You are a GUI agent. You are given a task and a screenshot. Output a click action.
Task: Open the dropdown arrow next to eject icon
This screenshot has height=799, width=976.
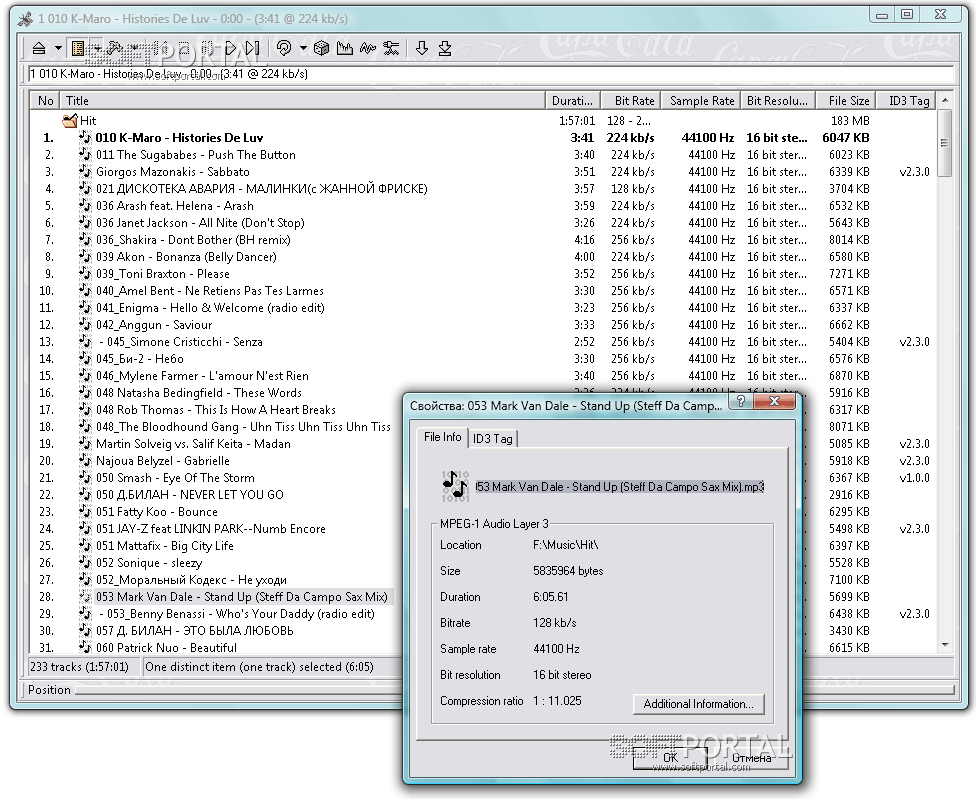click(58, 48)
